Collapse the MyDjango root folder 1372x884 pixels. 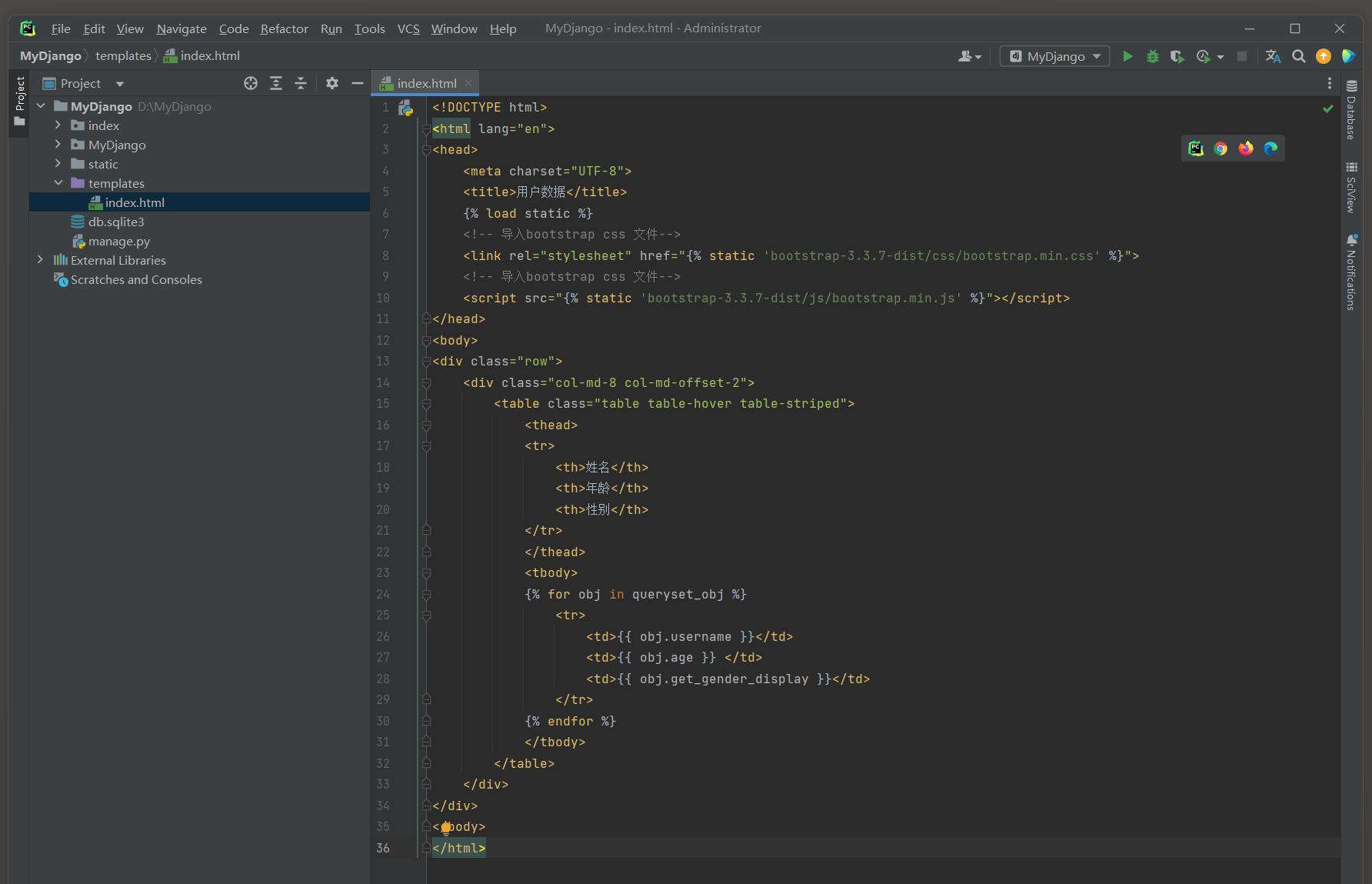point(41,106)
